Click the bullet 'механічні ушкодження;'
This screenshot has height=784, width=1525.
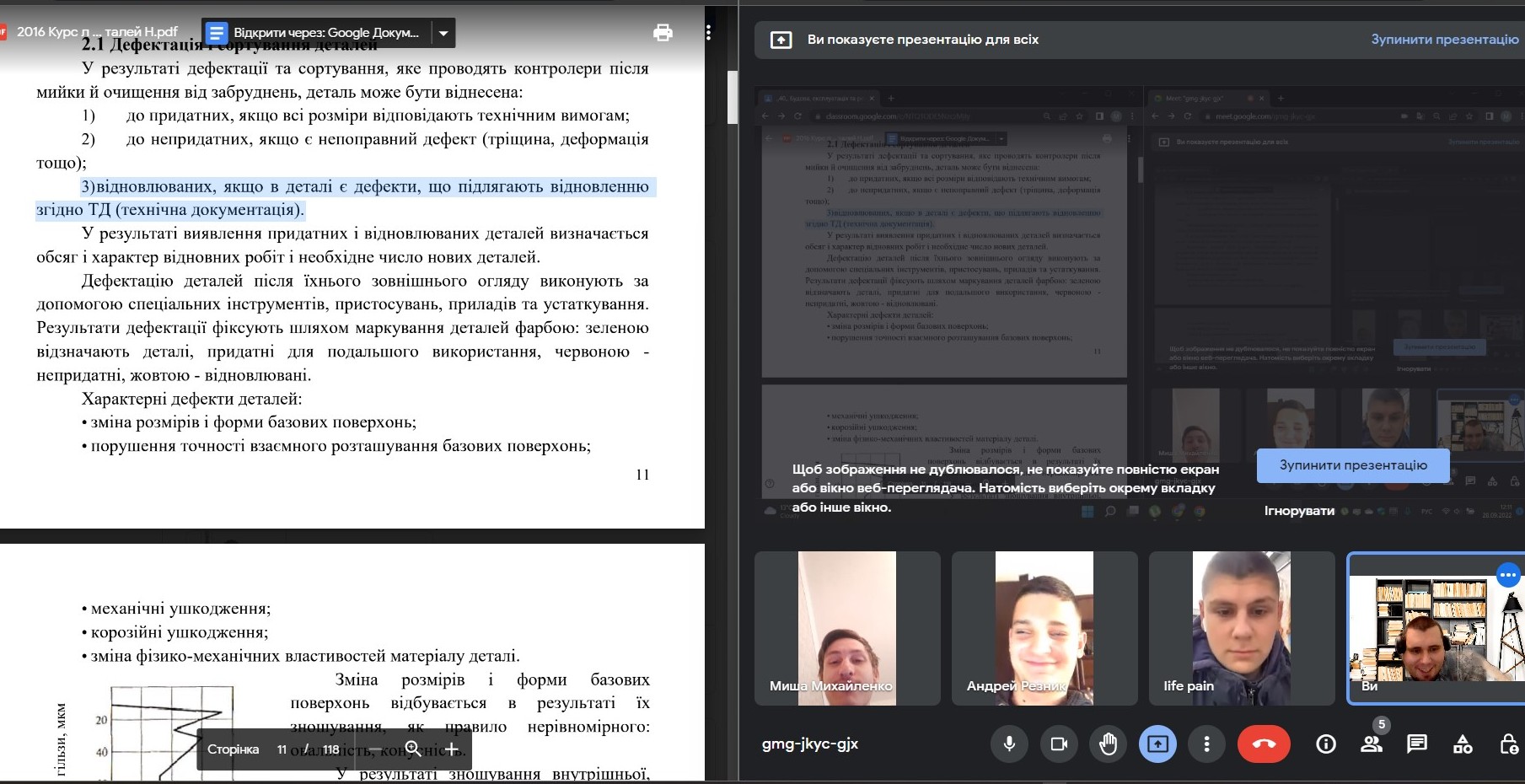click(180, 609)
